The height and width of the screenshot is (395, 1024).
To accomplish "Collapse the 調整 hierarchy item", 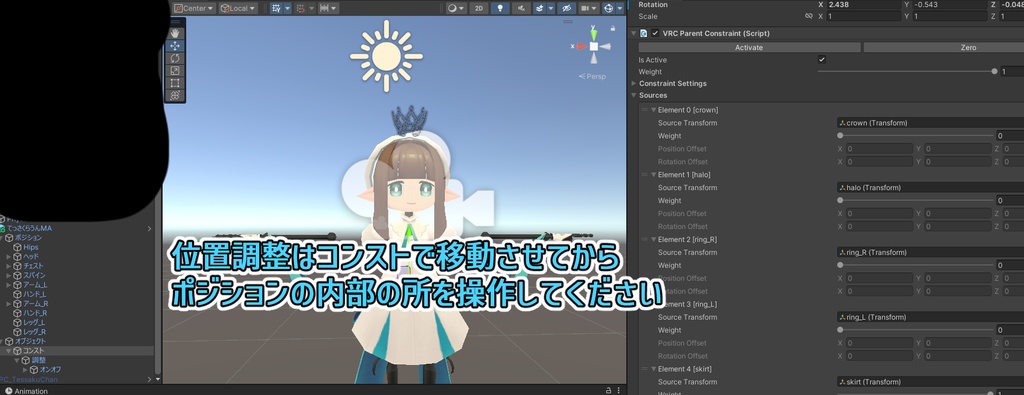I will click(17, 360).
